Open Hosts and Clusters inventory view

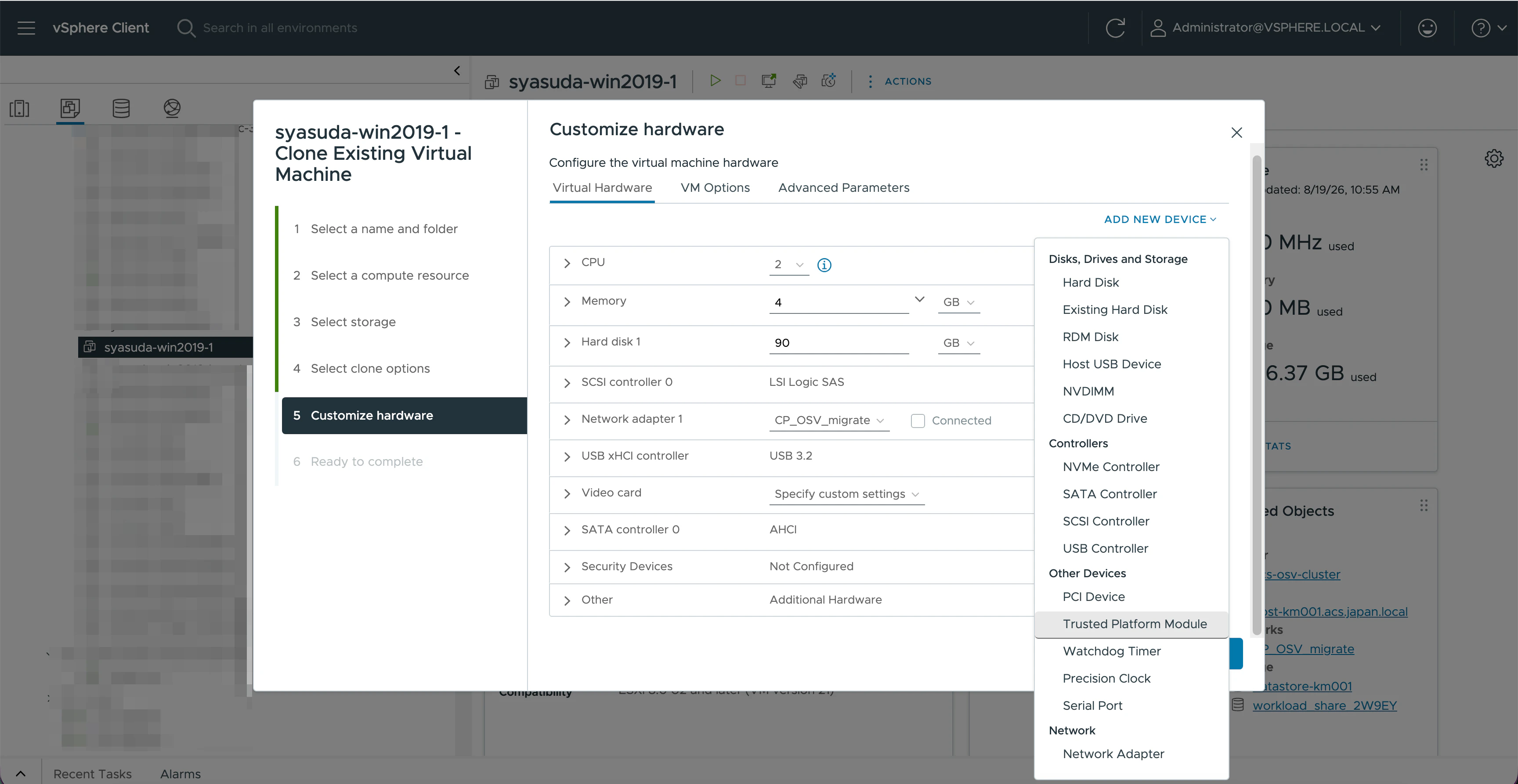(19, 108)
